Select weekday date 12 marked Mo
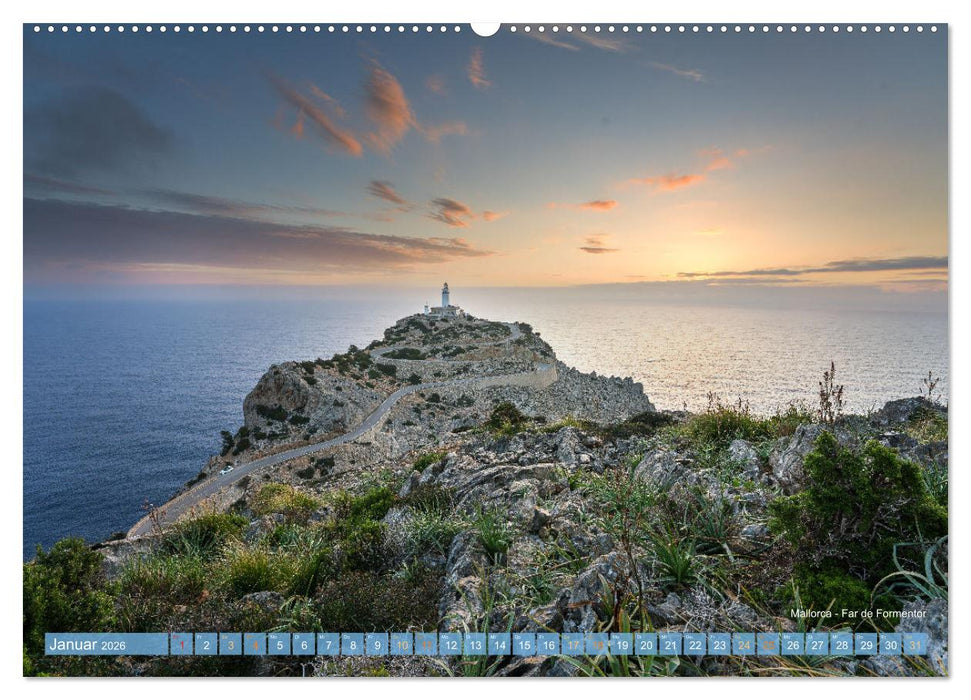Viewport: 971px width, 700px height. [452, 648]
